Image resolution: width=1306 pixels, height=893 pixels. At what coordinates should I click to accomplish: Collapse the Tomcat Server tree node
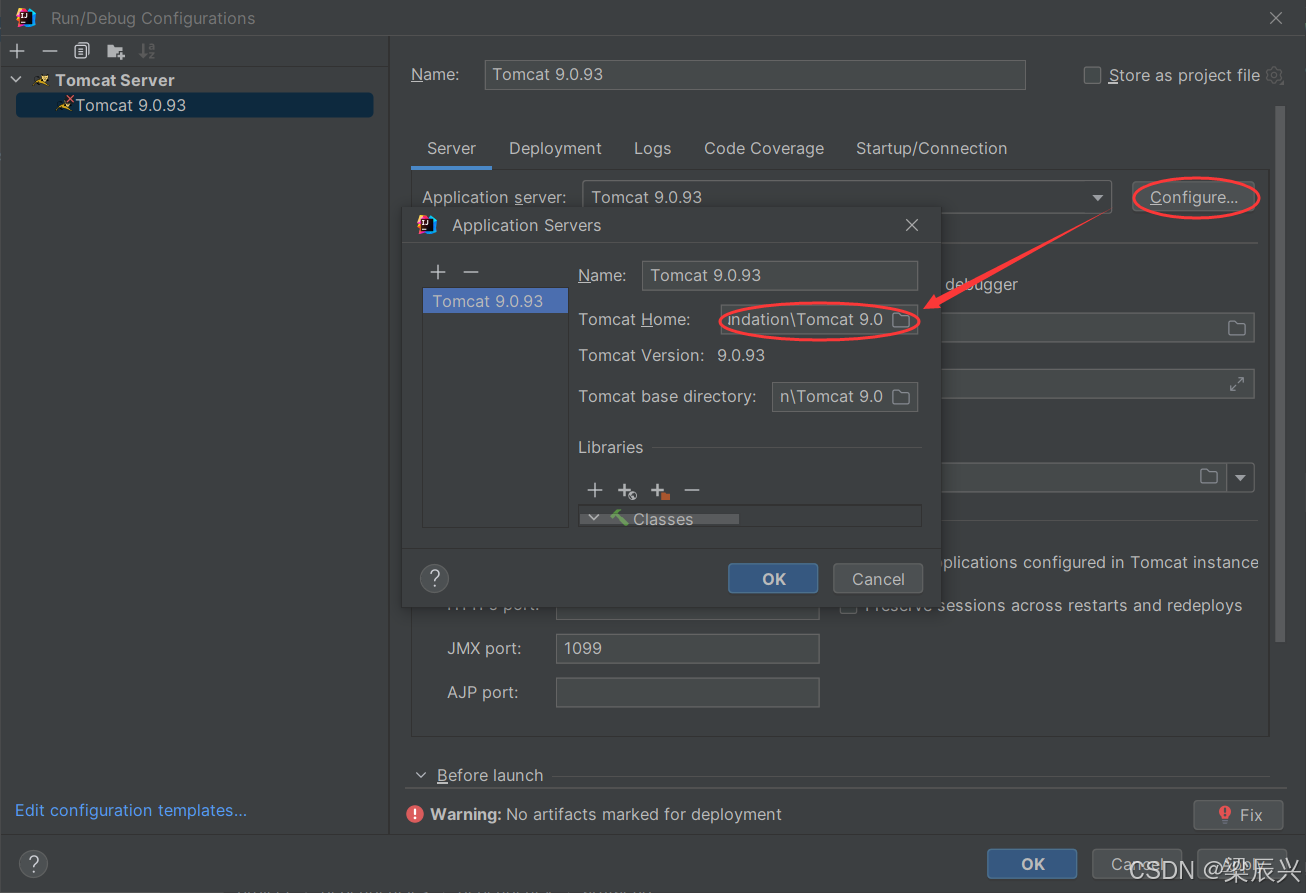click(x=16, y=79)
